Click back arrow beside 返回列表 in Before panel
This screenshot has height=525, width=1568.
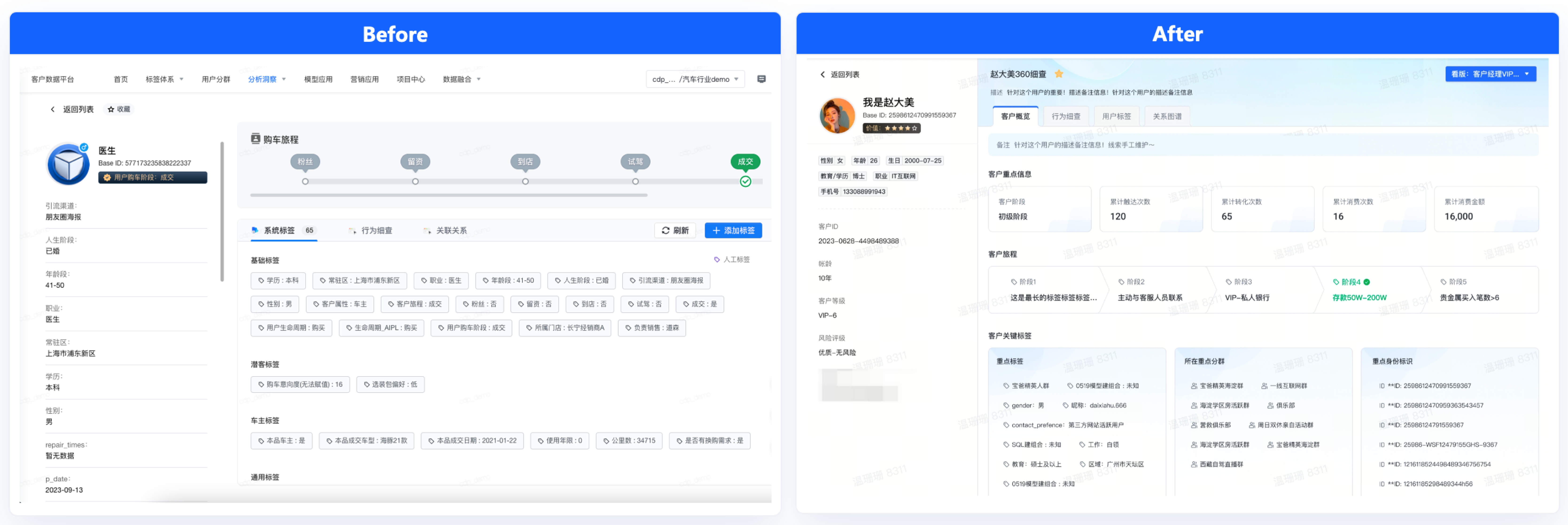53,110
